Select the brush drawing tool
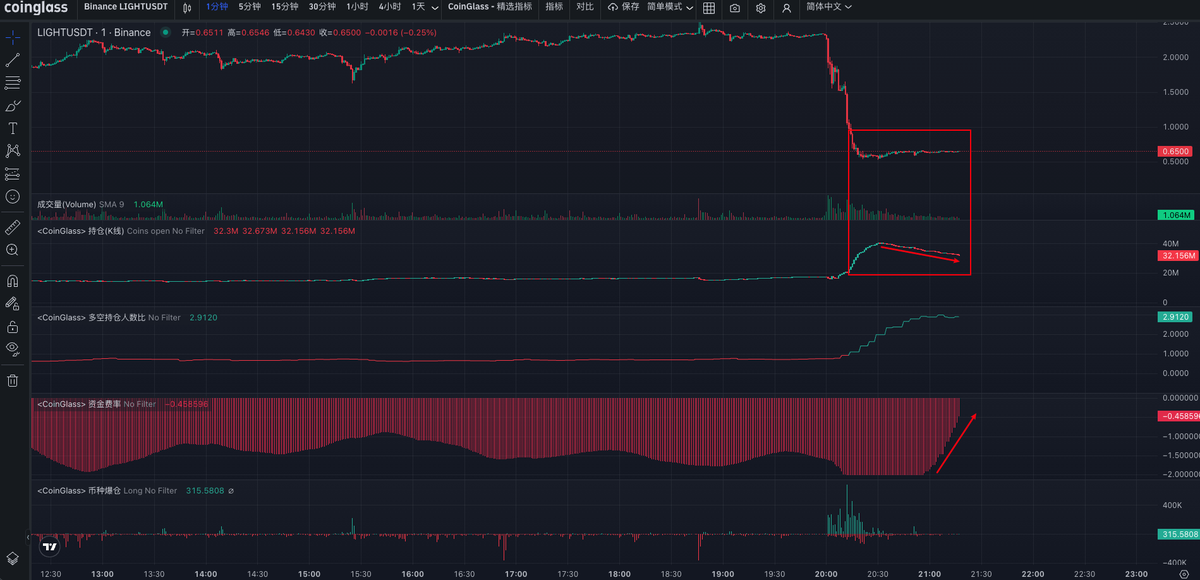This screenshot has width=1200, height=580. (13, 106)
